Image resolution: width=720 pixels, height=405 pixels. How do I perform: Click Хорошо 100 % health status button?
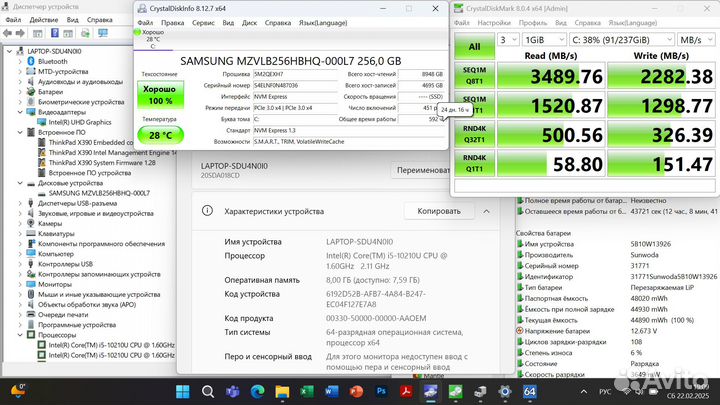tap(160, 95)
